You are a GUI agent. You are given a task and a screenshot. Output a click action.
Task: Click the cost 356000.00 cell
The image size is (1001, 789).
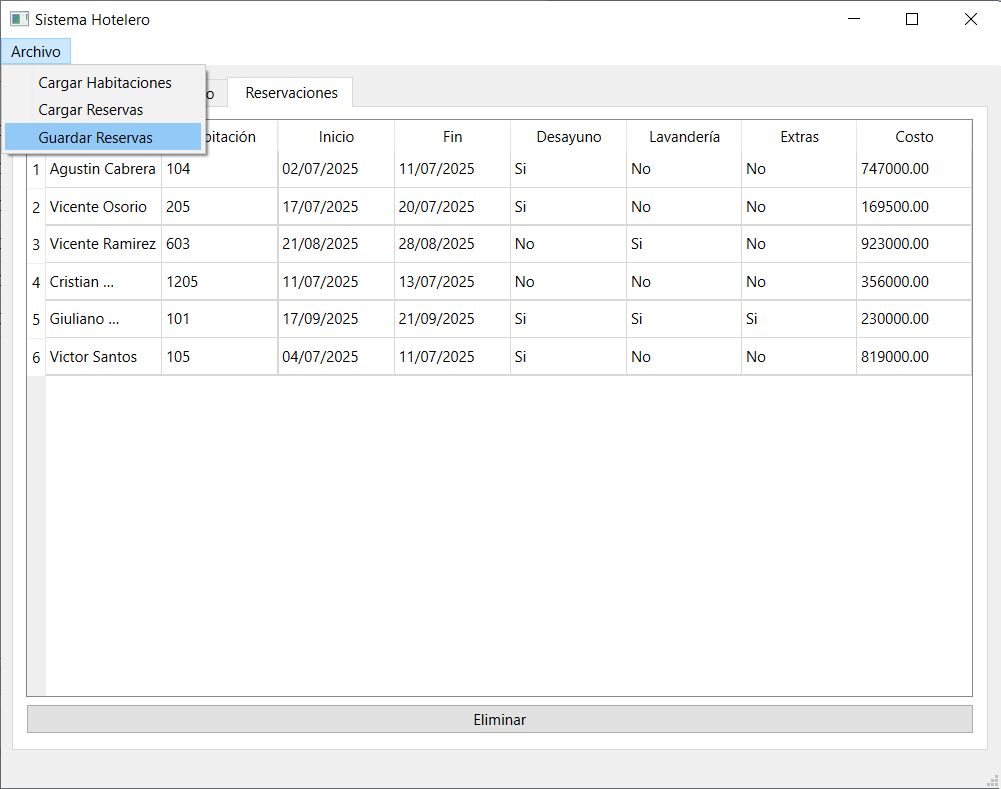point(914,282)
